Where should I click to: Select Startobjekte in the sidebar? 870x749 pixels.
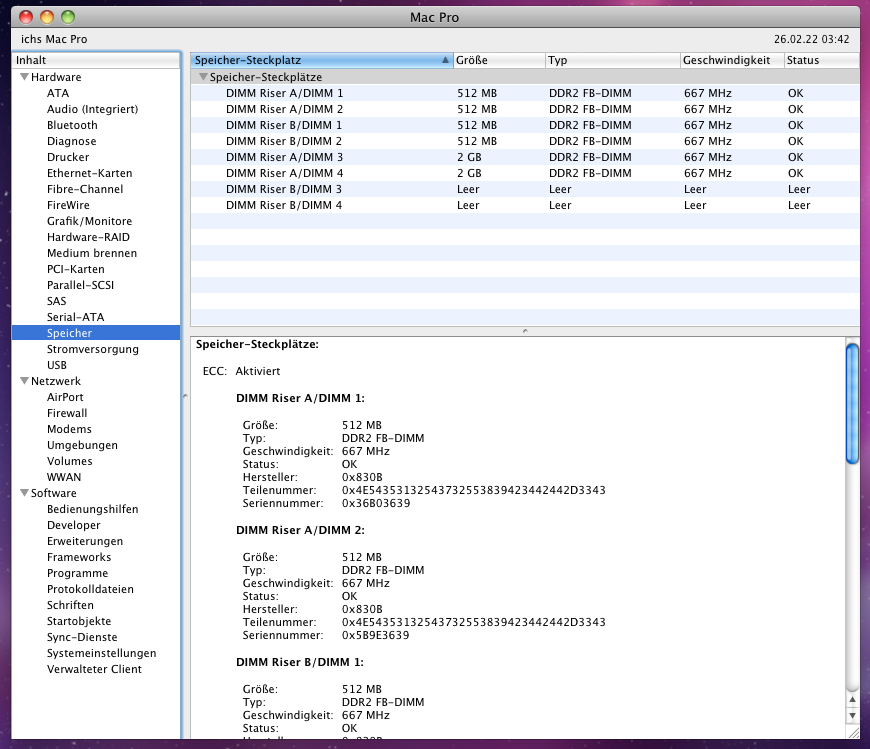[79, 621]
